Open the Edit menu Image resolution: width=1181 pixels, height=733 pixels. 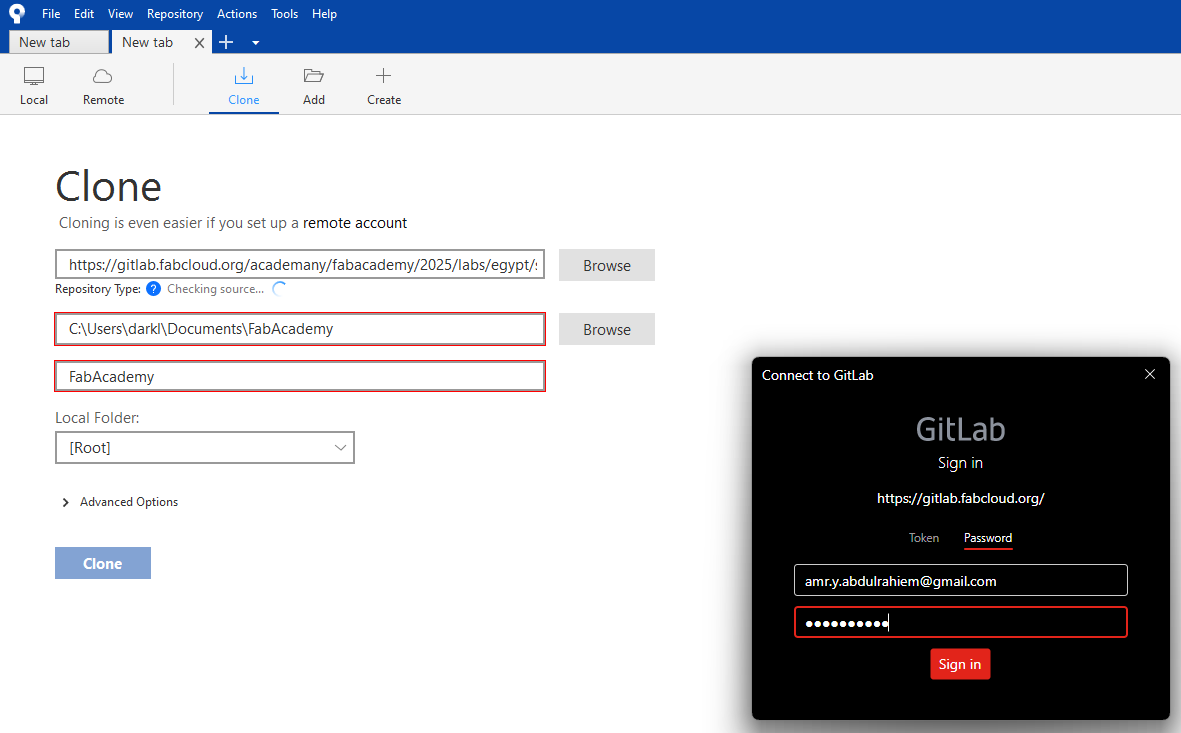(84, 14)
